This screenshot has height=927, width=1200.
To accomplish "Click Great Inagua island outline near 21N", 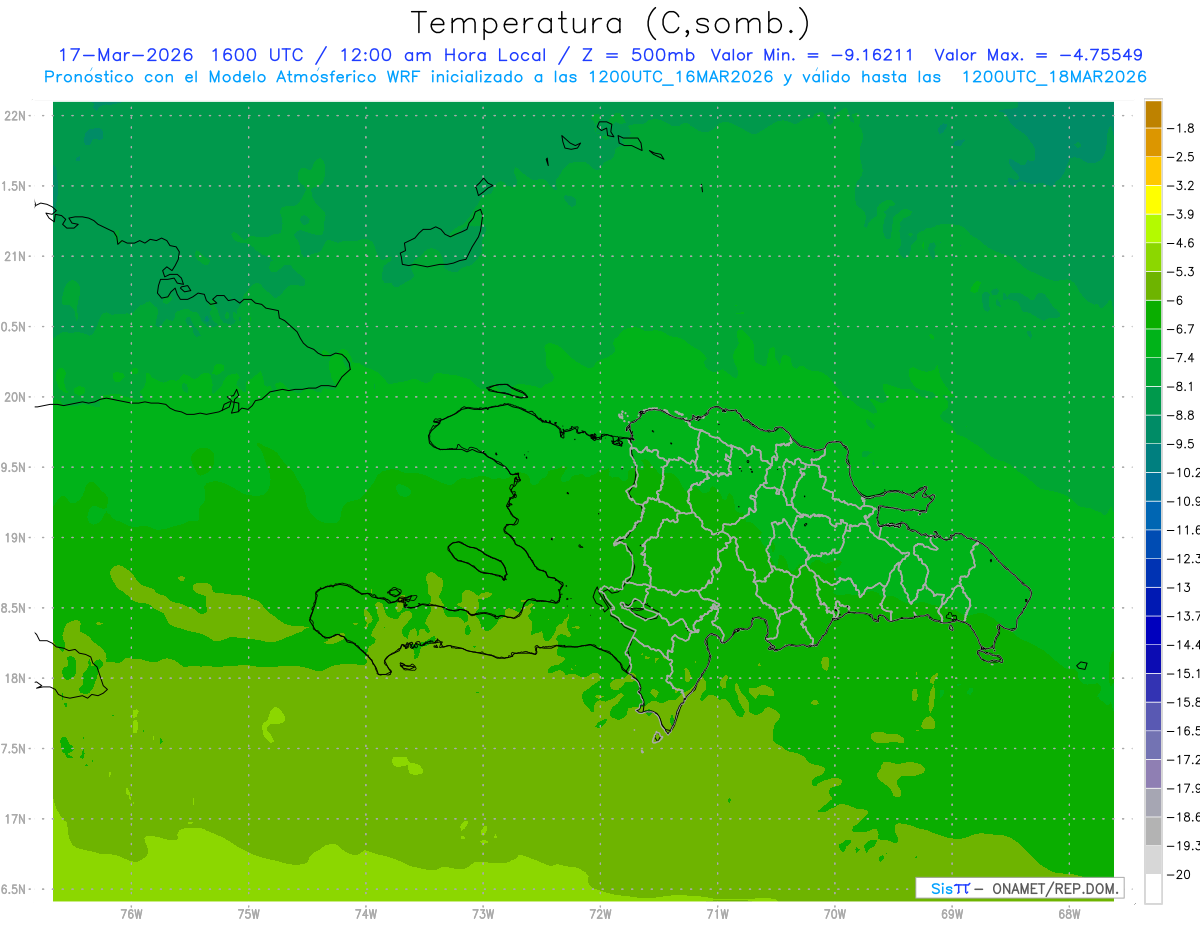I will 441,239.
